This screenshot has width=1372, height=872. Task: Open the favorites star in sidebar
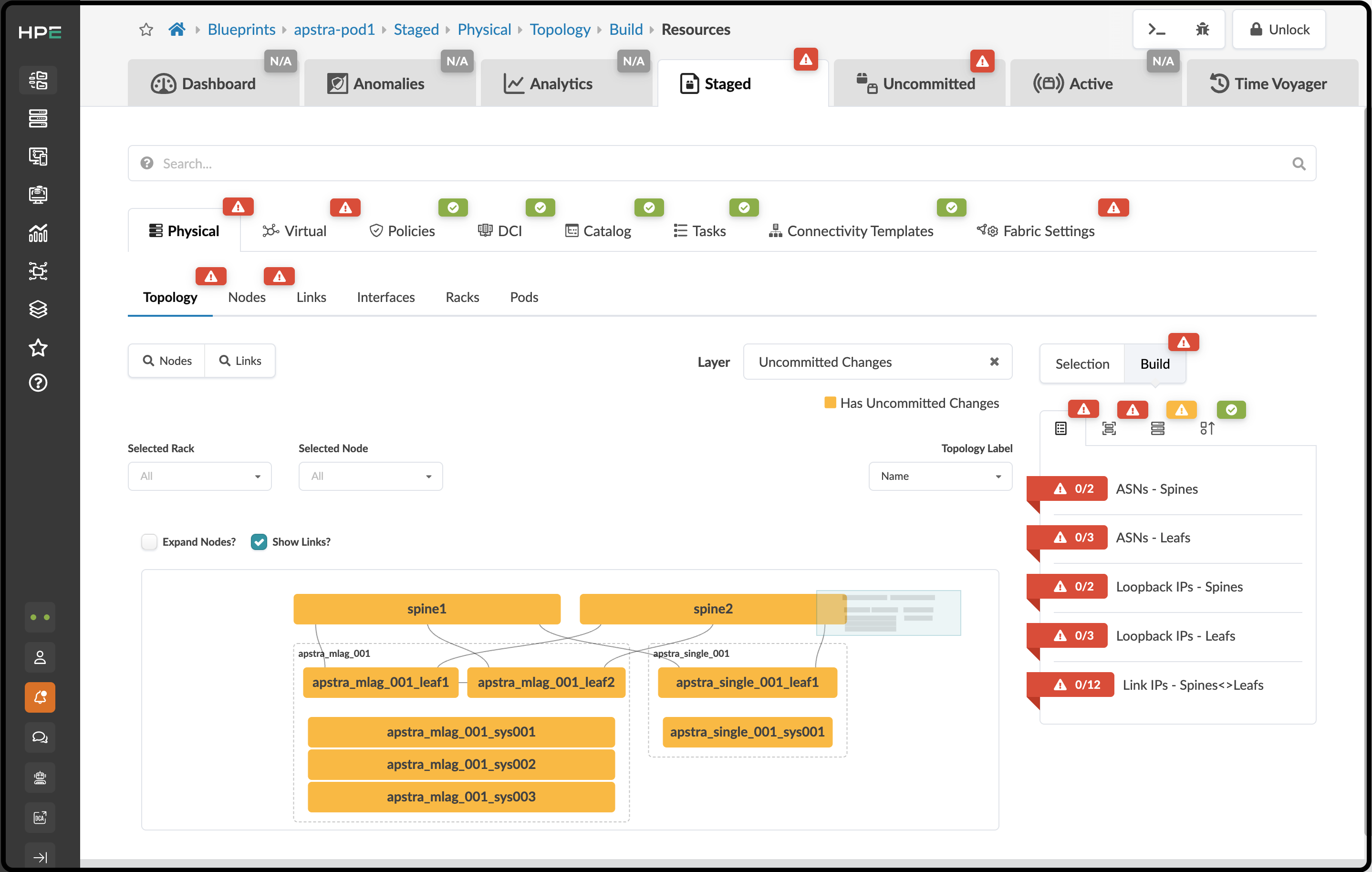tap(38, 347)
